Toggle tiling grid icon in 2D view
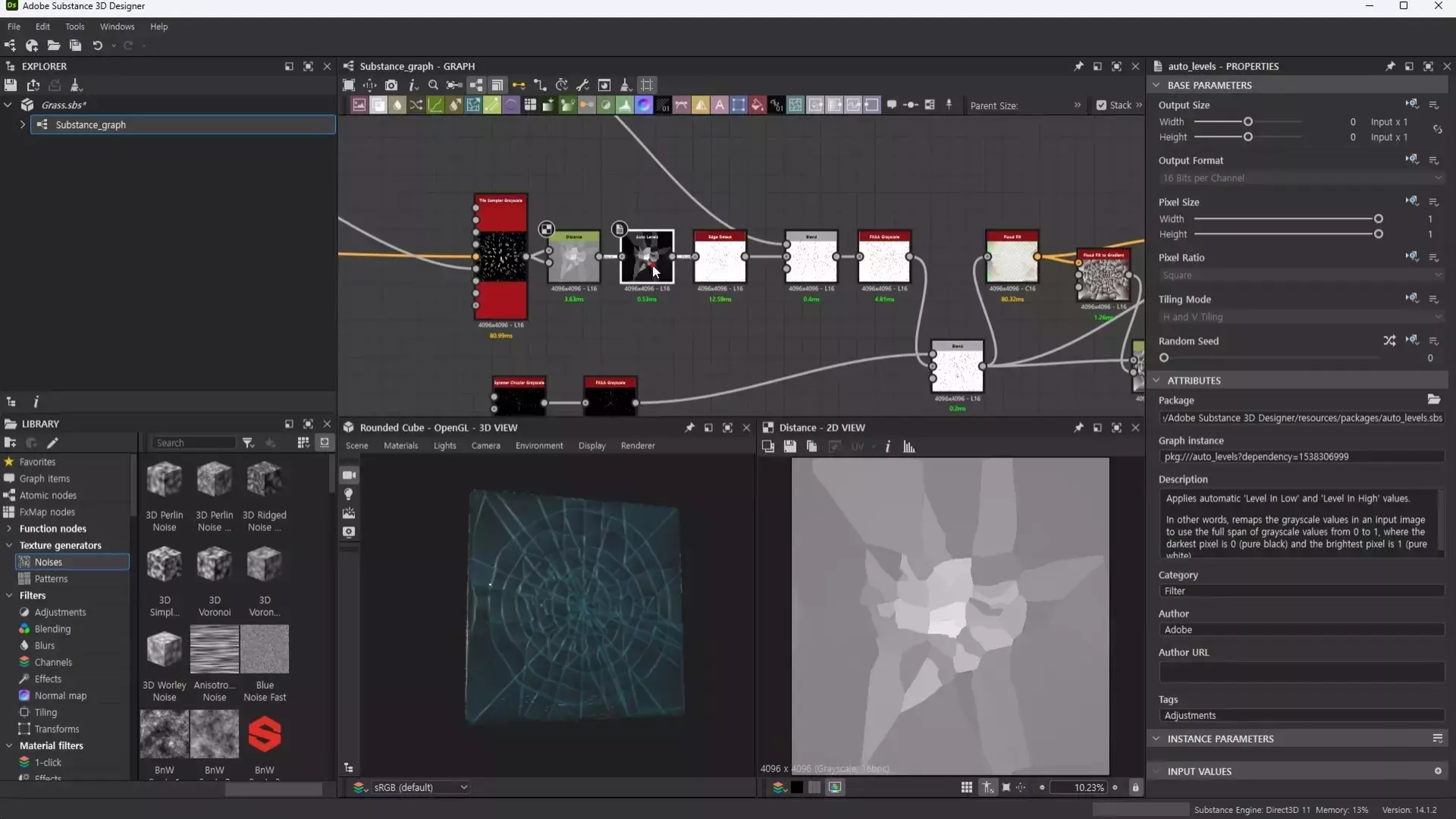Image resolution: width=1456 pixels, height=819 pixels. click(x=967, y=788)
